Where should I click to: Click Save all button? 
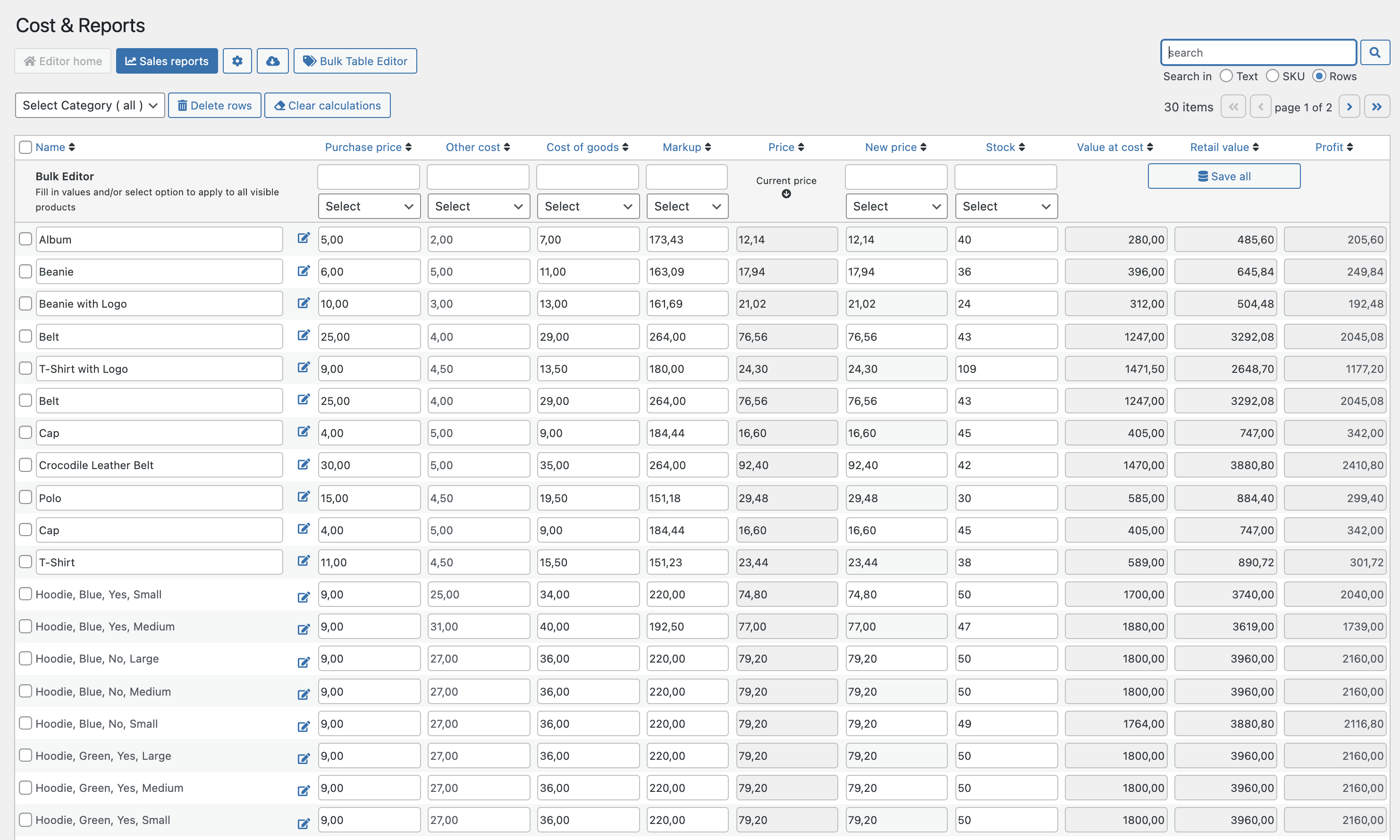[x=1224, y=176]
